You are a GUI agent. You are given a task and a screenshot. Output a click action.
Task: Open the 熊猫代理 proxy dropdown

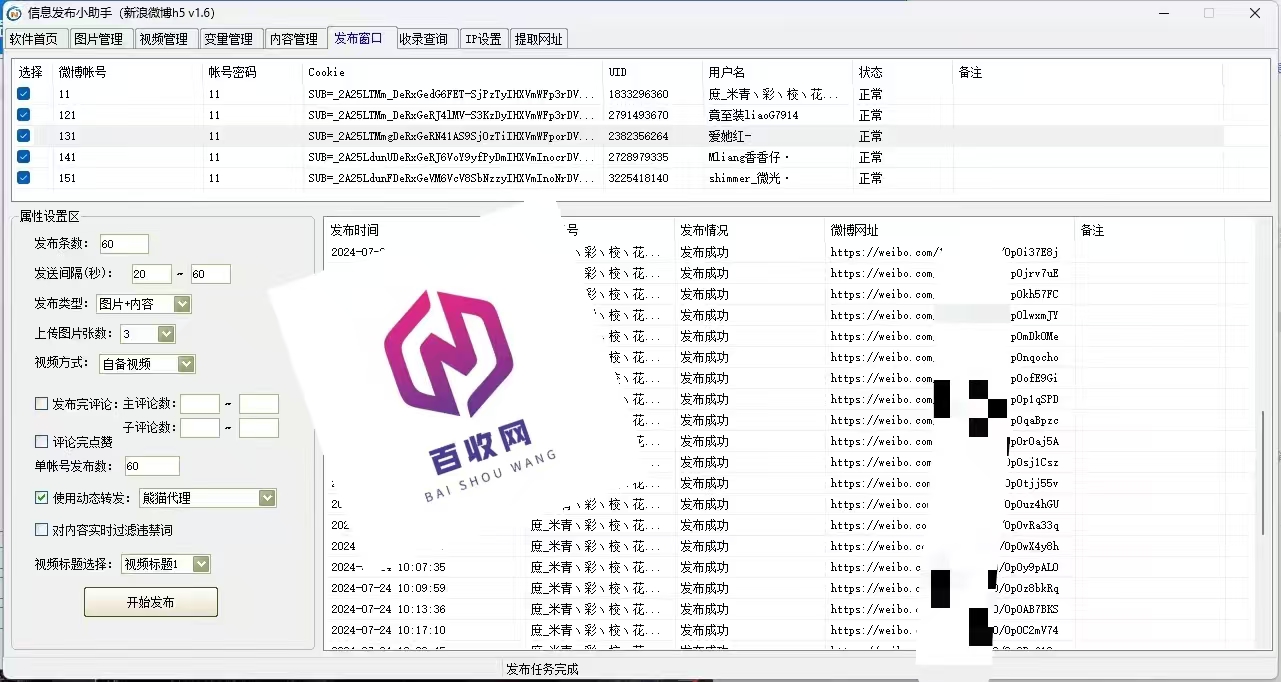pos(266,498)
